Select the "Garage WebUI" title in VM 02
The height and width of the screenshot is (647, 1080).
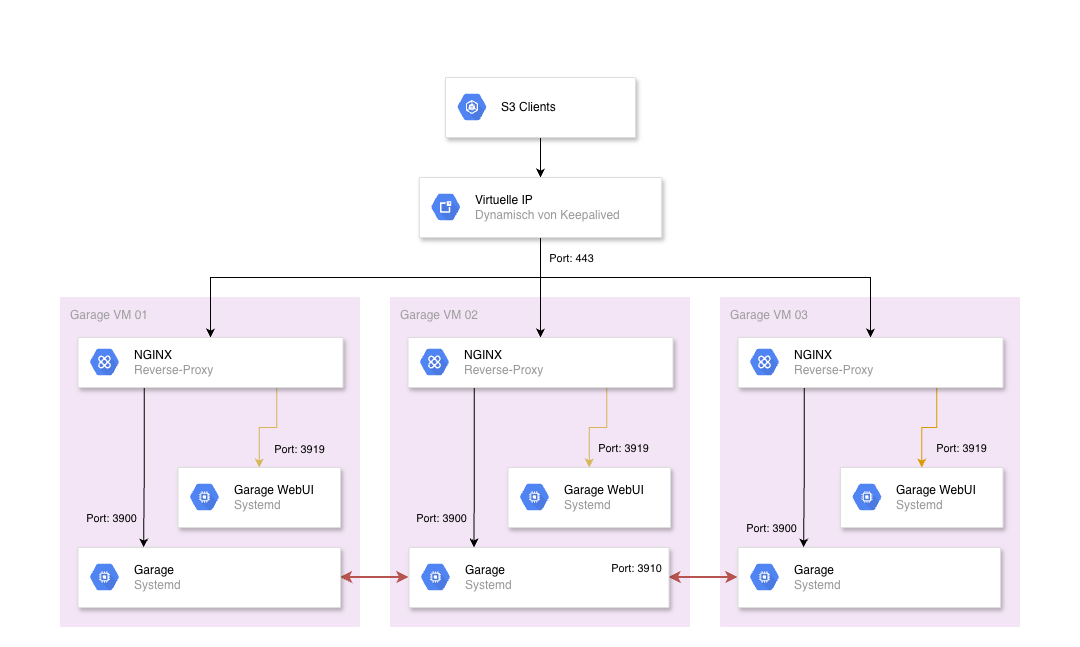pos(604,490)
